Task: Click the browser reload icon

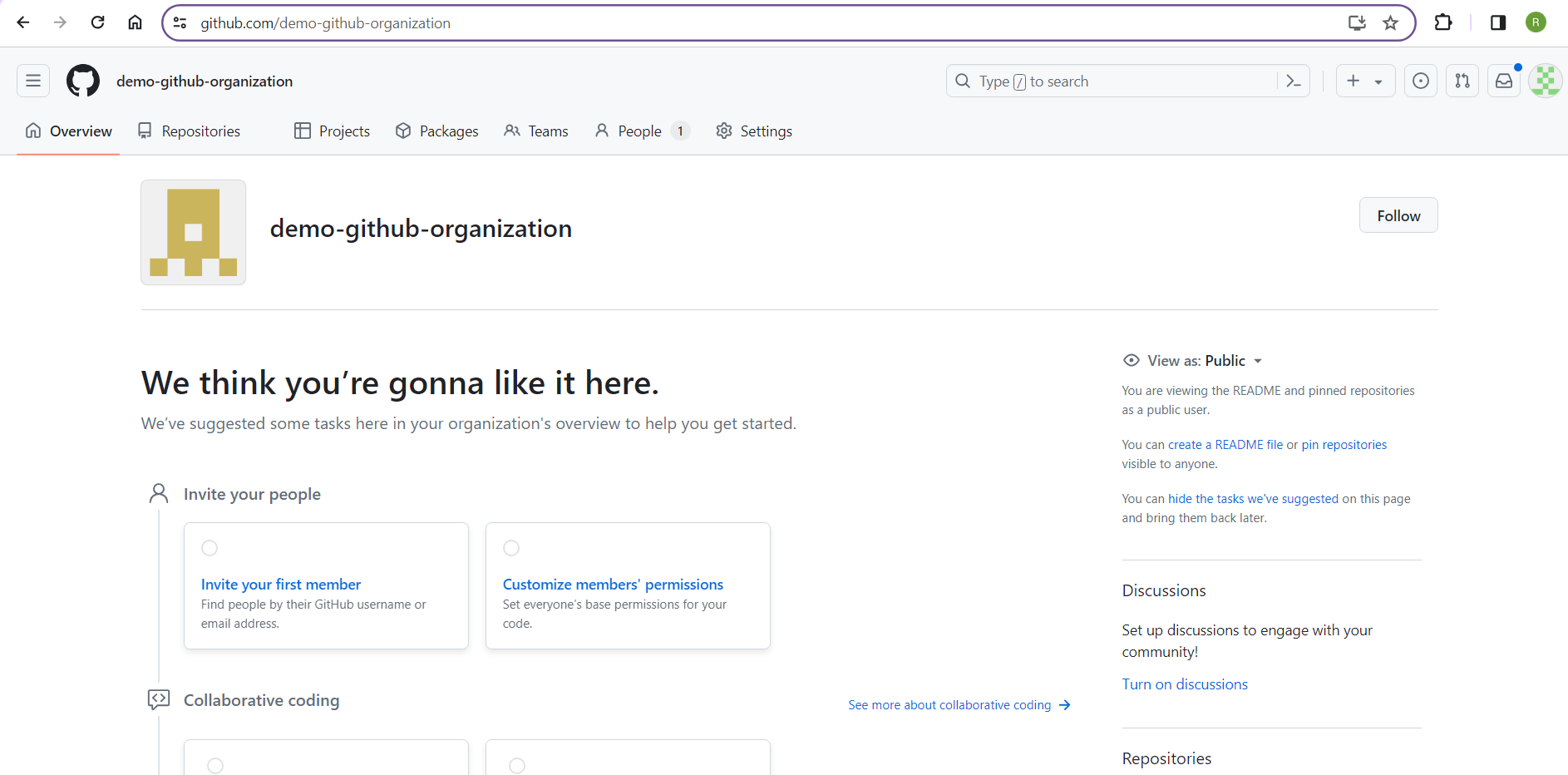Action: [x=97, y=22]
